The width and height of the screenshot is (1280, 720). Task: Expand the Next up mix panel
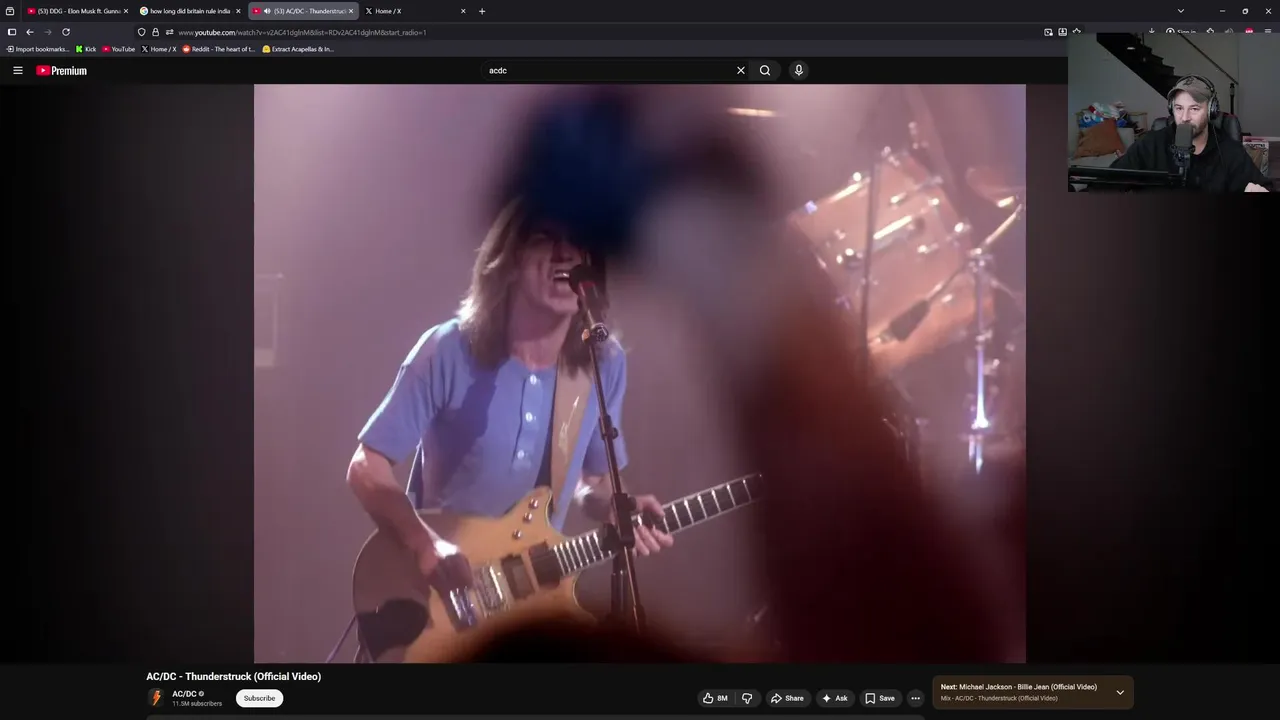pos(1120,692)
